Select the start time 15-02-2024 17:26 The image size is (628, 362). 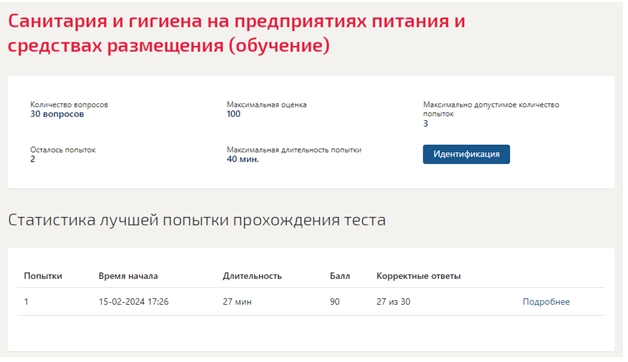tap(134, 302)
